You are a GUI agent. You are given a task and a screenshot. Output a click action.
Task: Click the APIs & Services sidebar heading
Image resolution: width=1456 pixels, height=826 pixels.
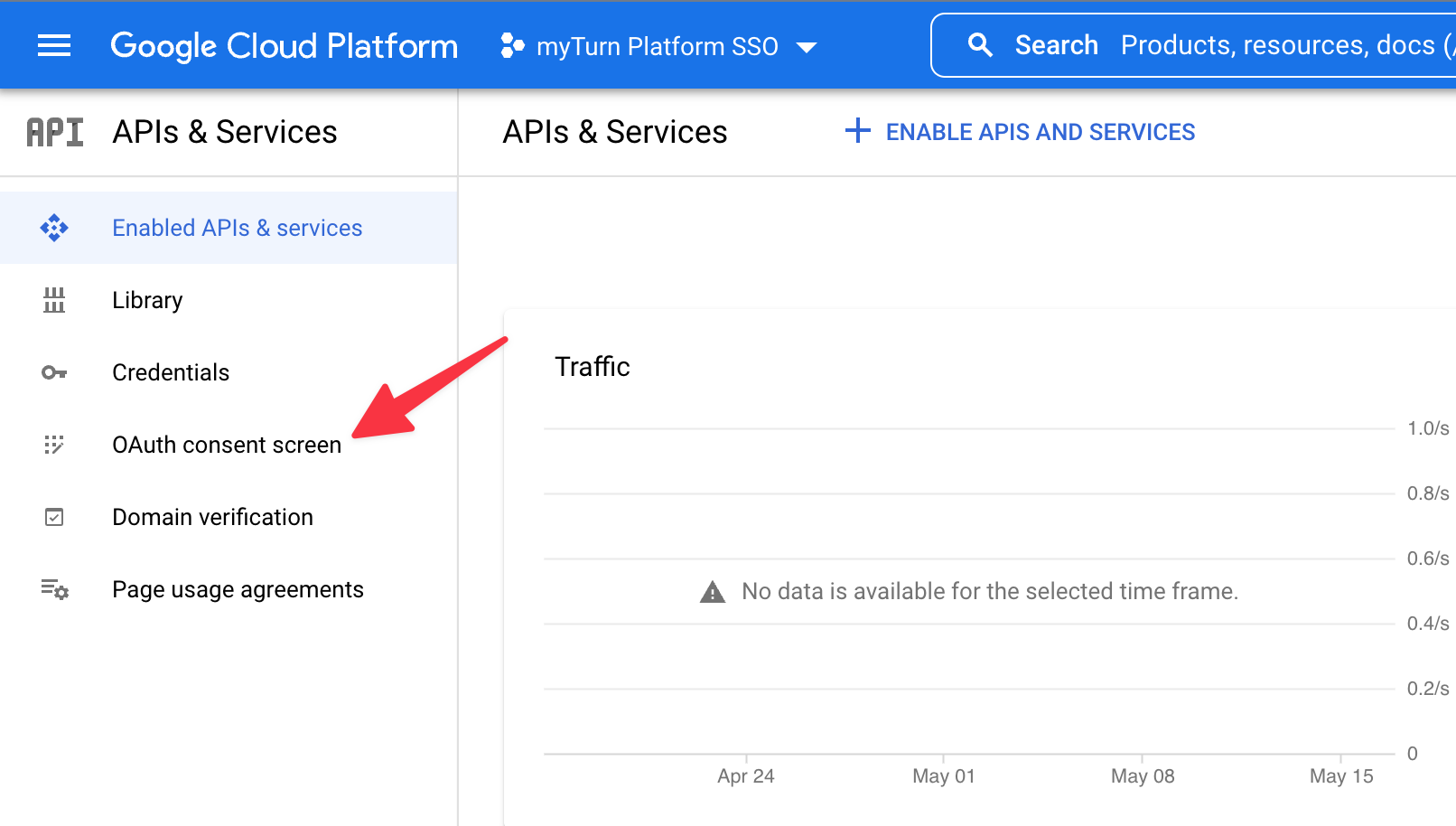coord(225,132)
